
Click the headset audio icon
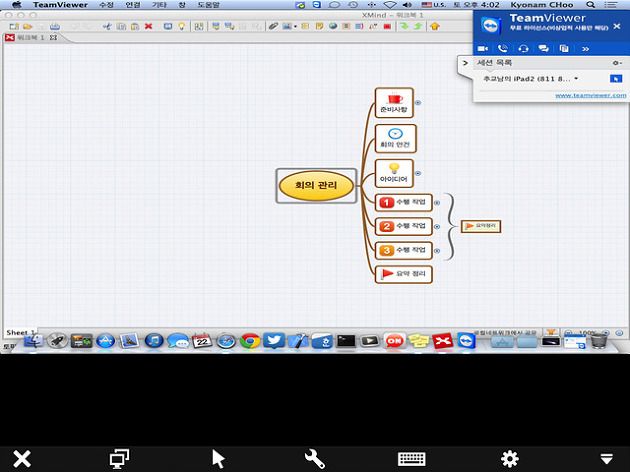click(x=523, y=49)
